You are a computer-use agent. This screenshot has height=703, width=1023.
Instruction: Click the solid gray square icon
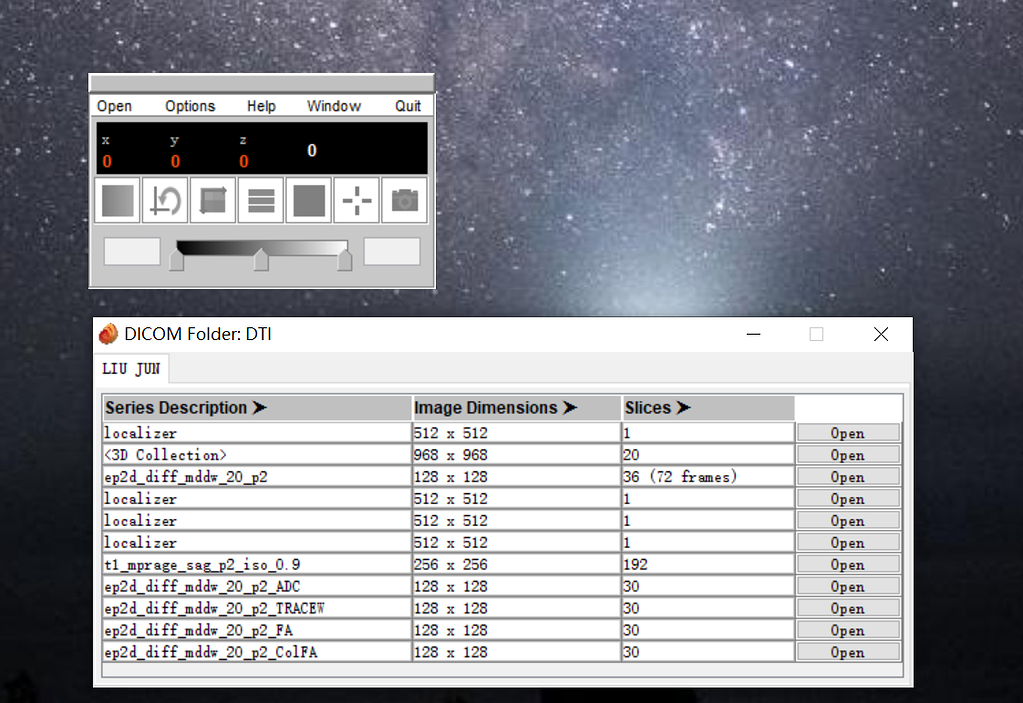[x=309, y=201]
